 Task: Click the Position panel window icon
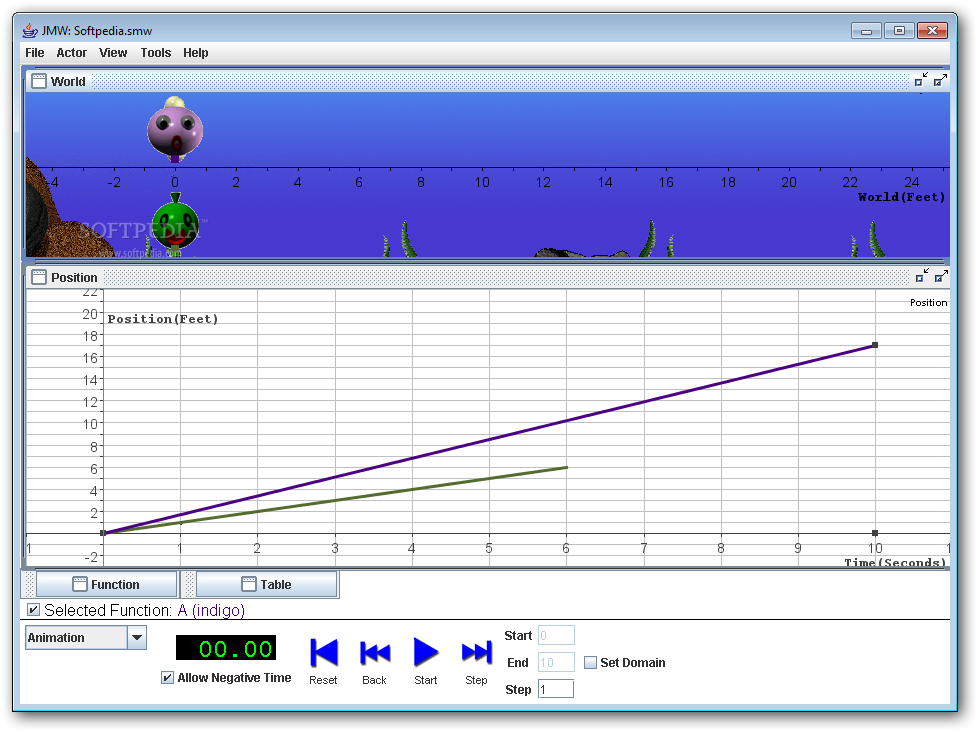tap(39, 277)
